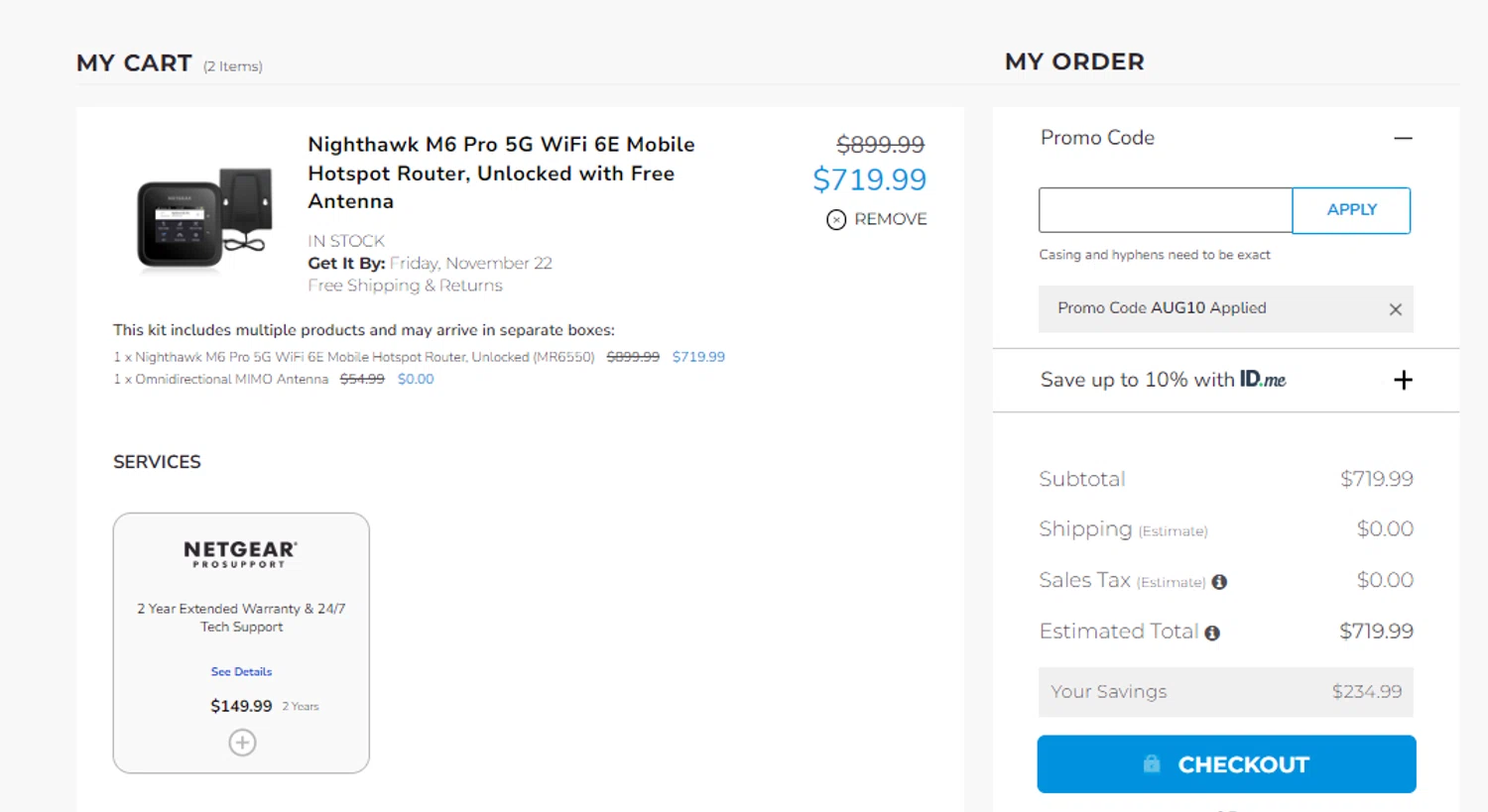Click the circled X remove icon
The width and height of the screenshot is (1488, 812).
[836, 219]
